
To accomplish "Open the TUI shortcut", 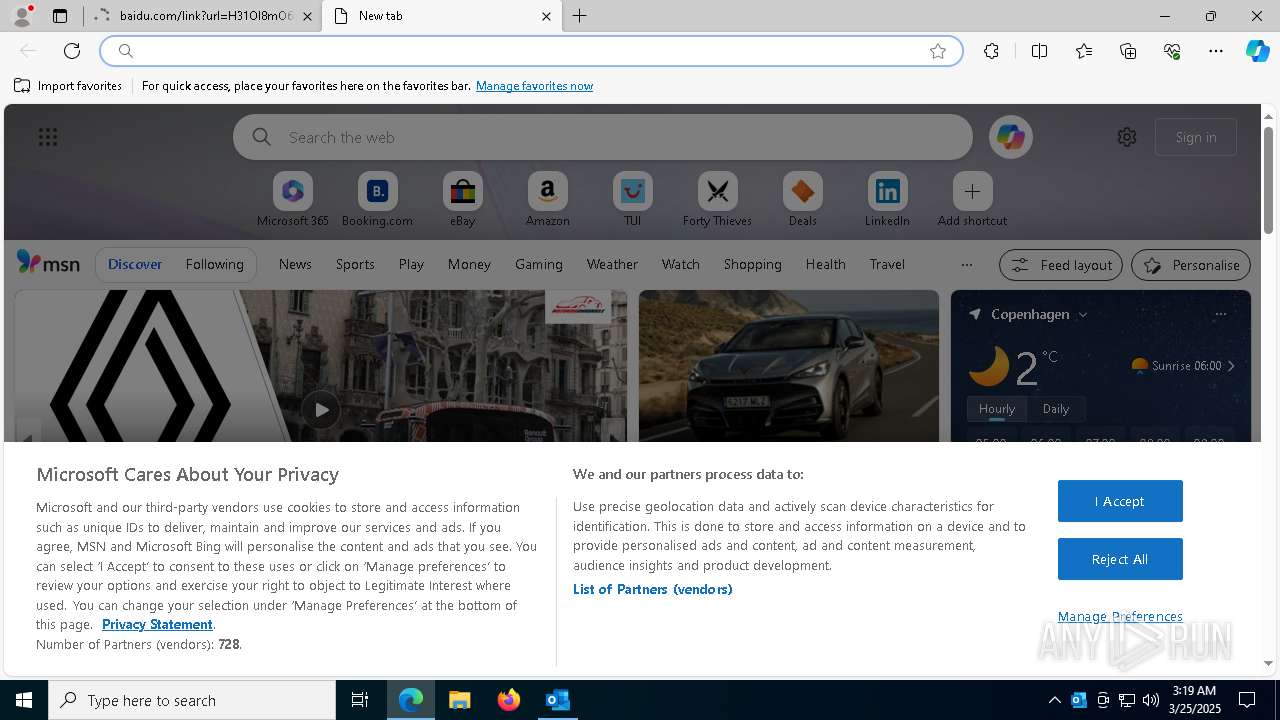I will pos(632,200).
